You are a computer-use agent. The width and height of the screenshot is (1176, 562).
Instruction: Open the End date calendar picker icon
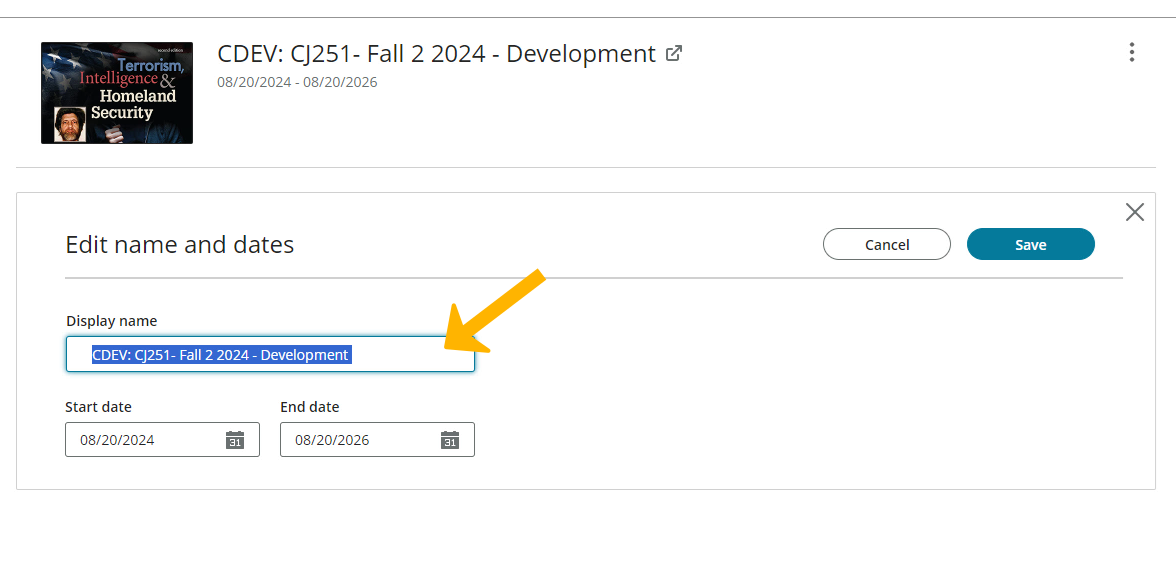pos(449,440)
